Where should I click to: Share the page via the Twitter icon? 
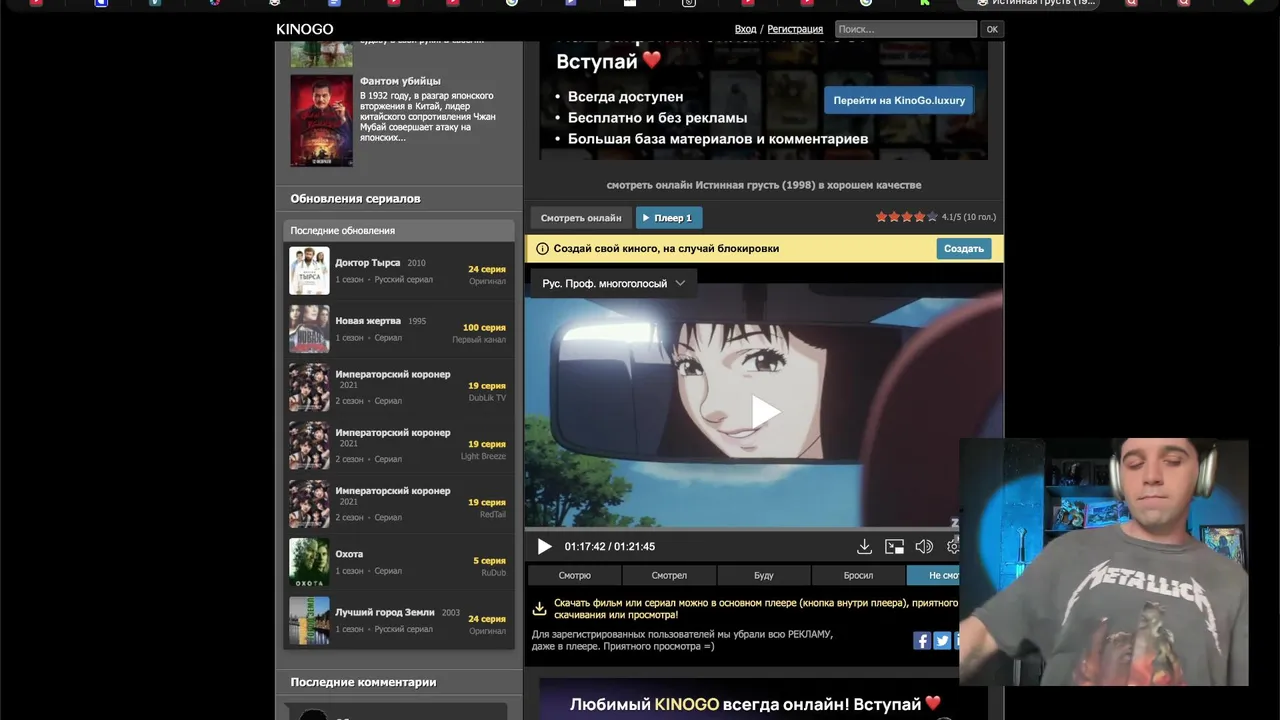[942, 641]
